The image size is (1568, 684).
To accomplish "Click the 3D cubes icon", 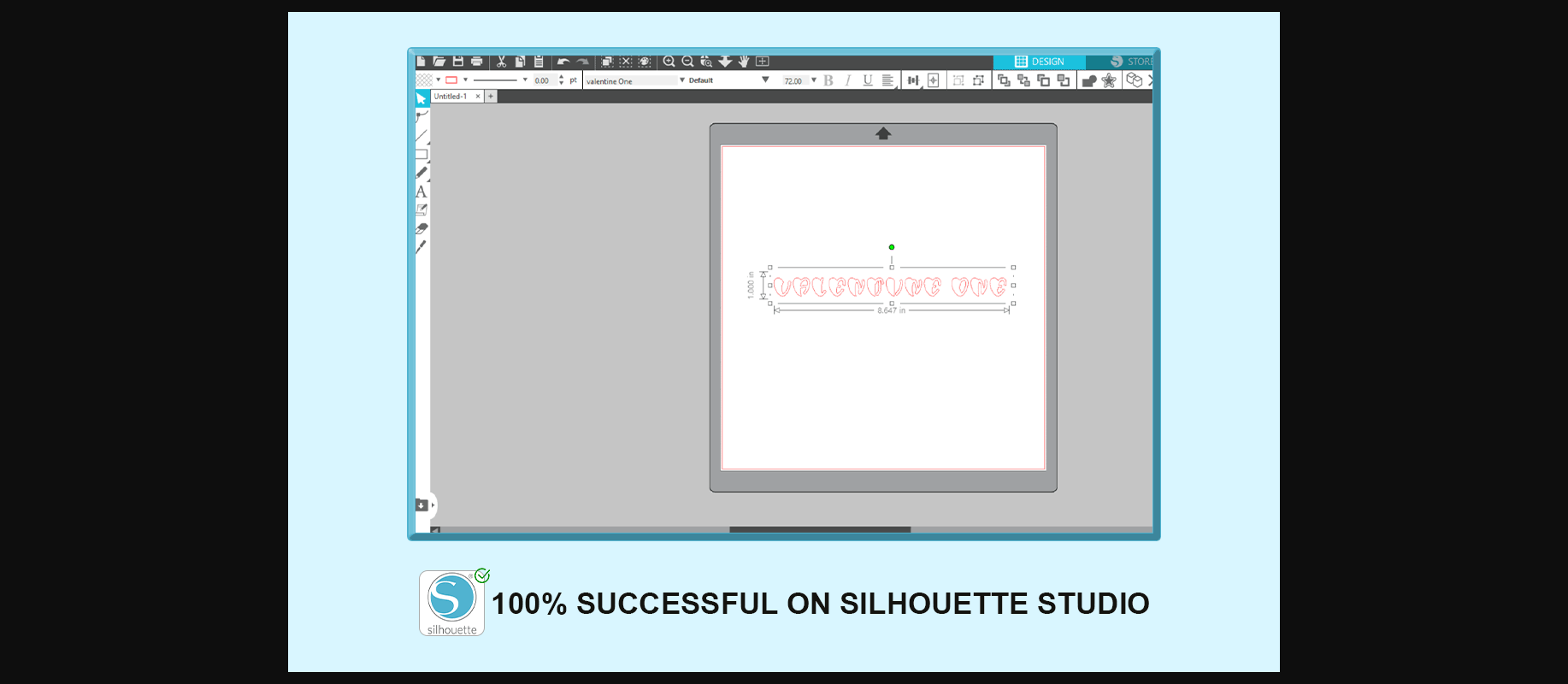I will (1135, 80).
